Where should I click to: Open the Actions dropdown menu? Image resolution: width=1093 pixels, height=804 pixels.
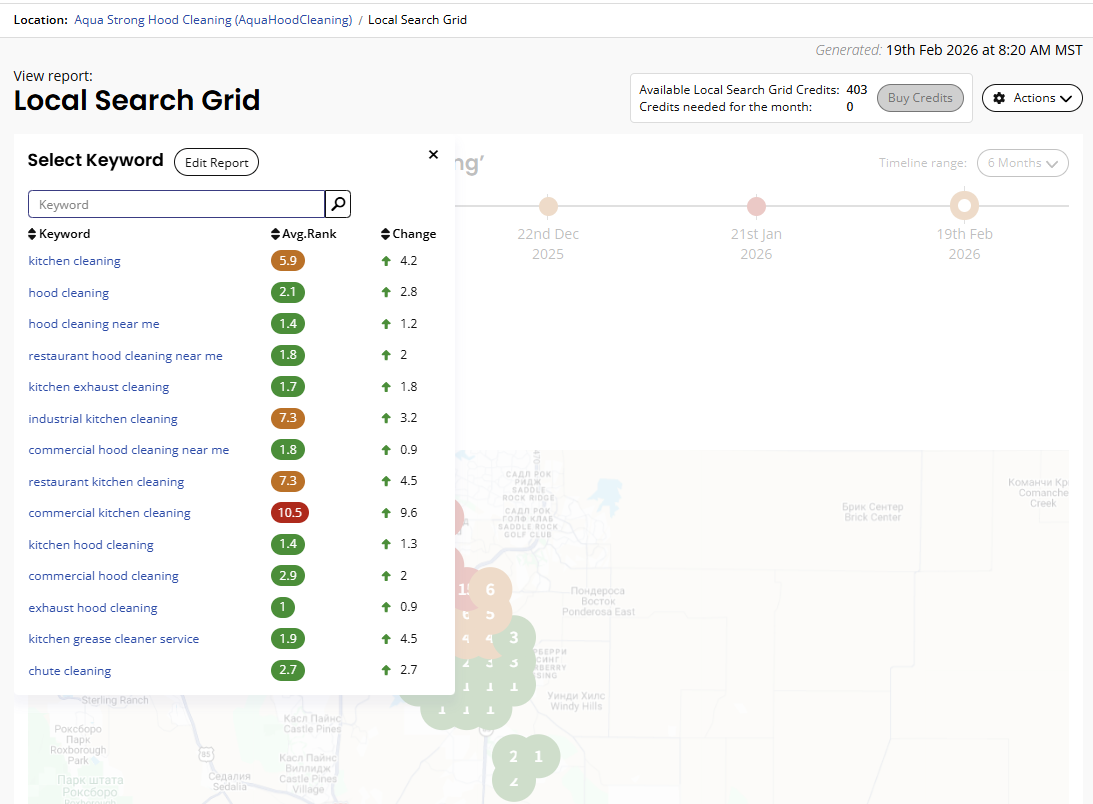click(1032, 98)
